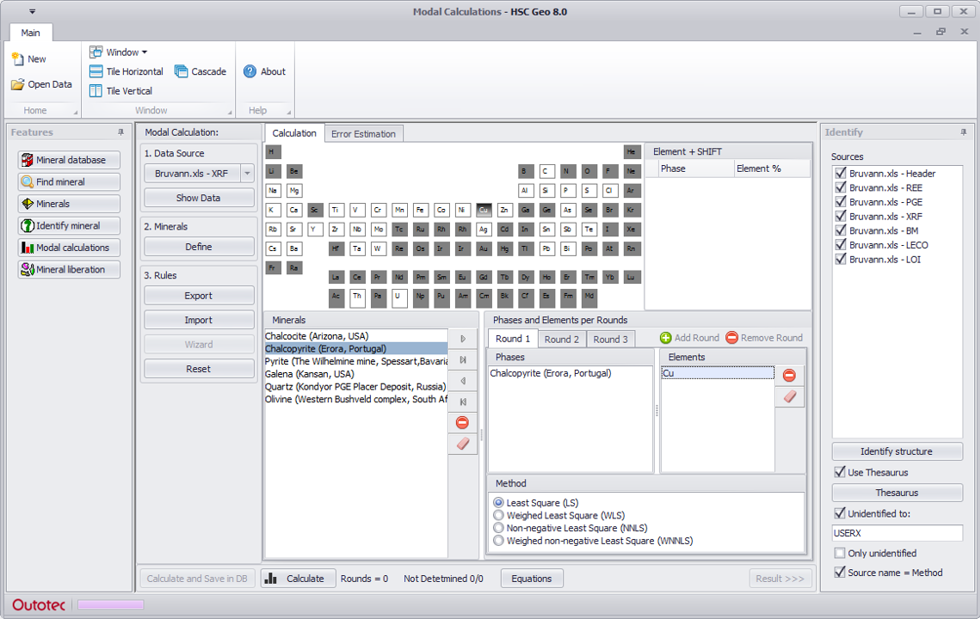This screenshot has height=619, width=980.
Task: Open Mineral database feature
Action: [x=69, y=160]
